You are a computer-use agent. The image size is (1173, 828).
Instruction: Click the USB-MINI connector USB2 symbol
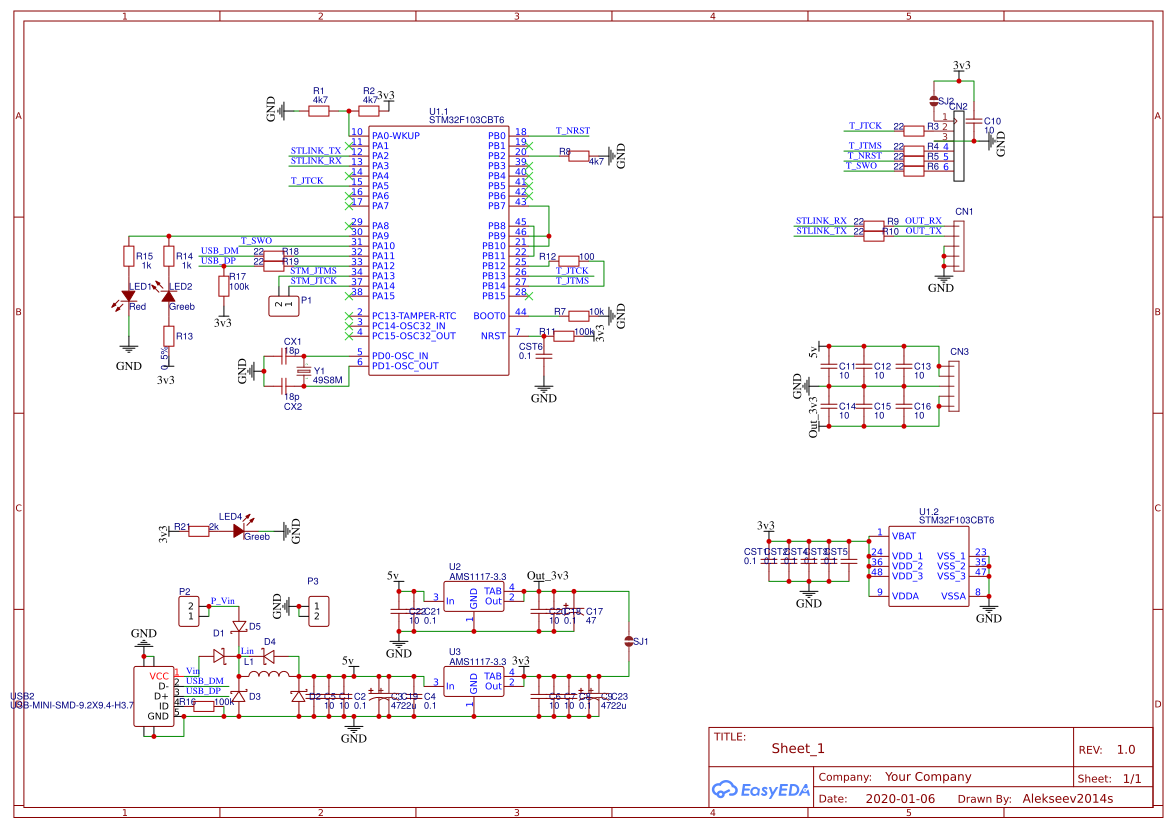point(153,696)
